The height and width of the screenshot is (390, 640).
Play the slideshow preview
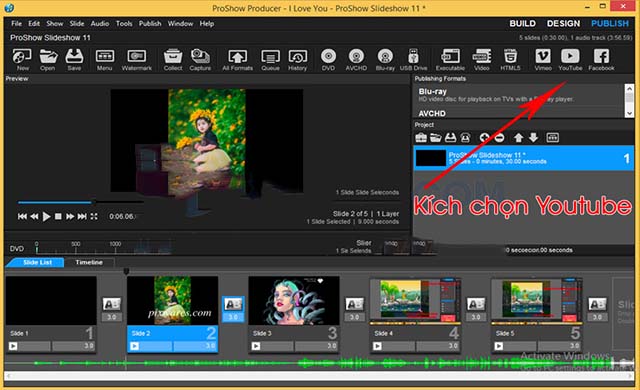coord(47,216)
